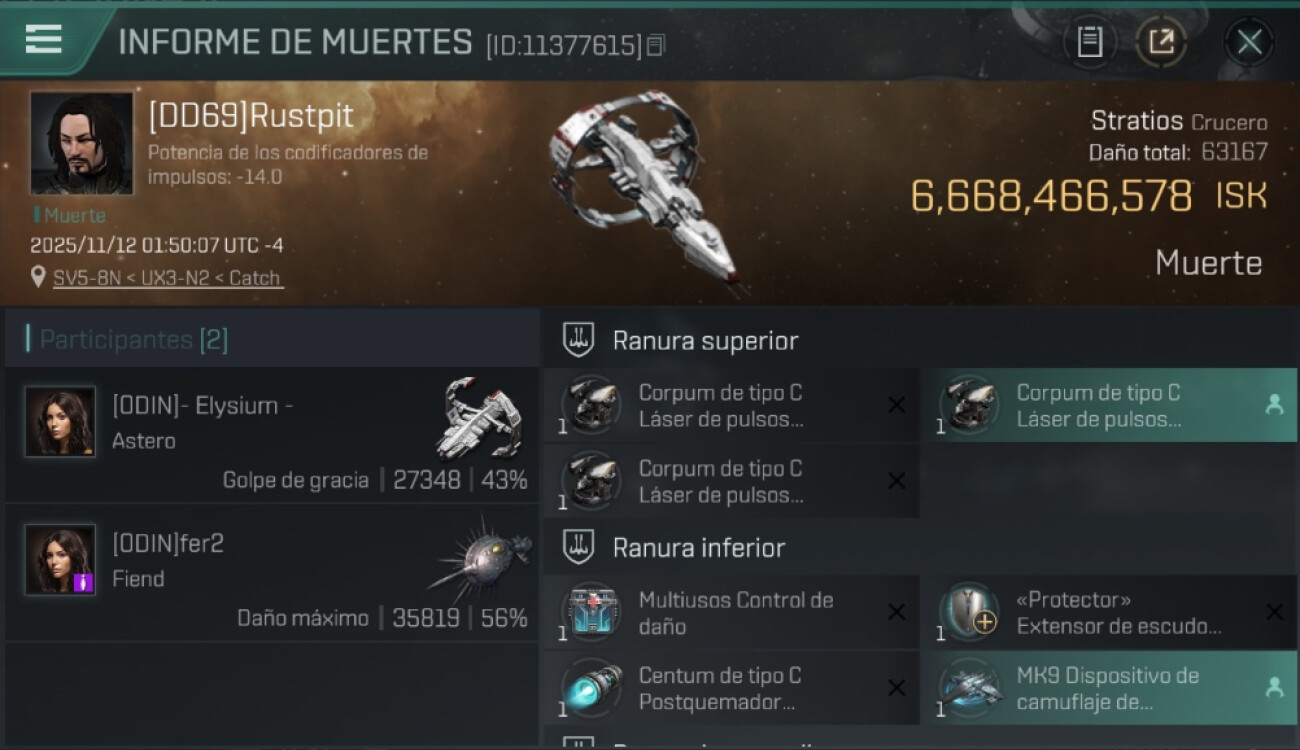Select Elysium's pilot portrait

coord(60,421)
